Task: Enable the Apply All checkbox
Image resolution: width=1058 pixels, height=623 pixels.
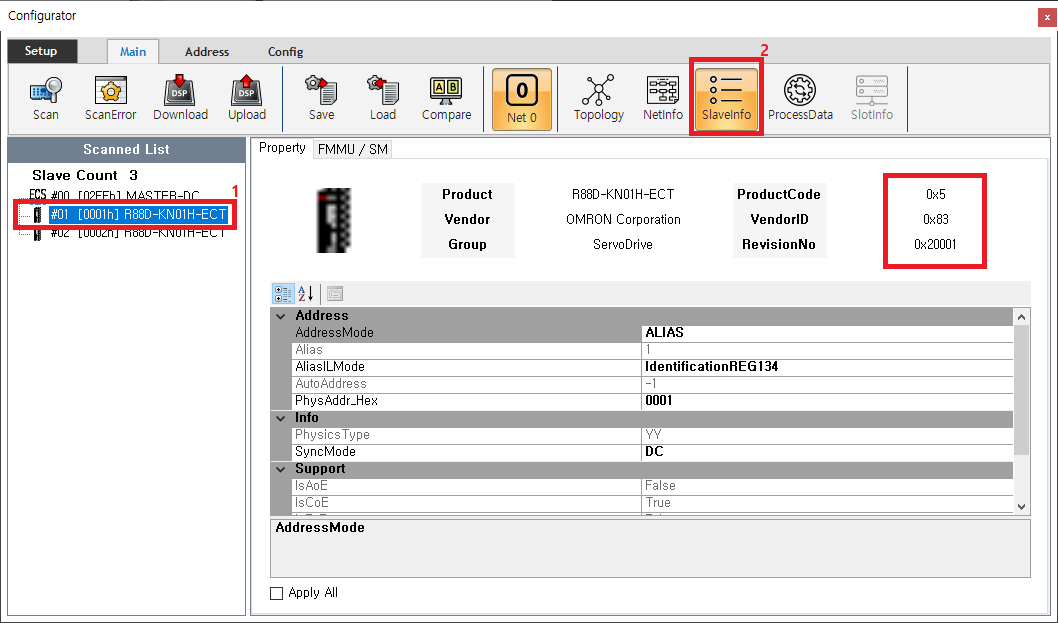Action: click(277, 593)
